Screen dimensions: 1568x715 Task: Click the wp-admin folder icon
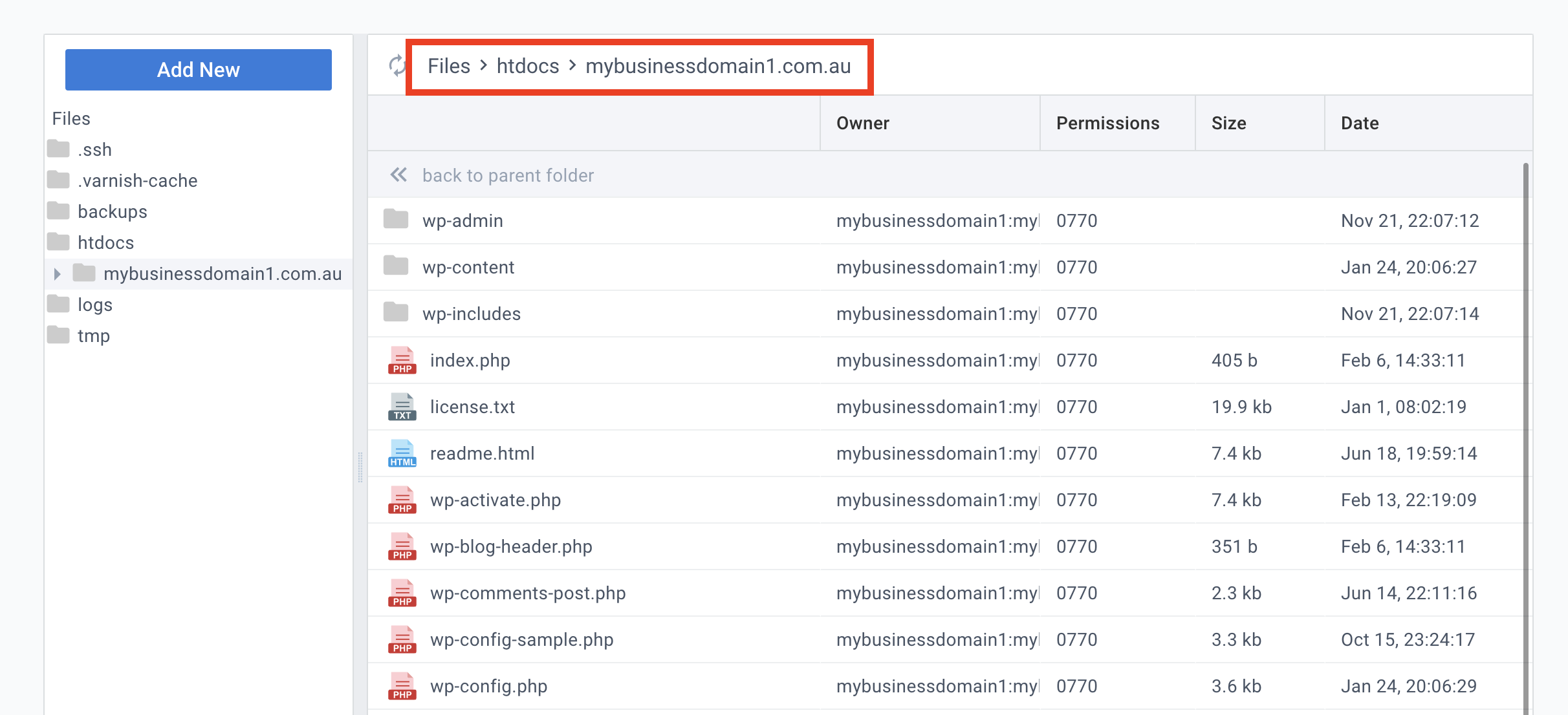point(395,220)
